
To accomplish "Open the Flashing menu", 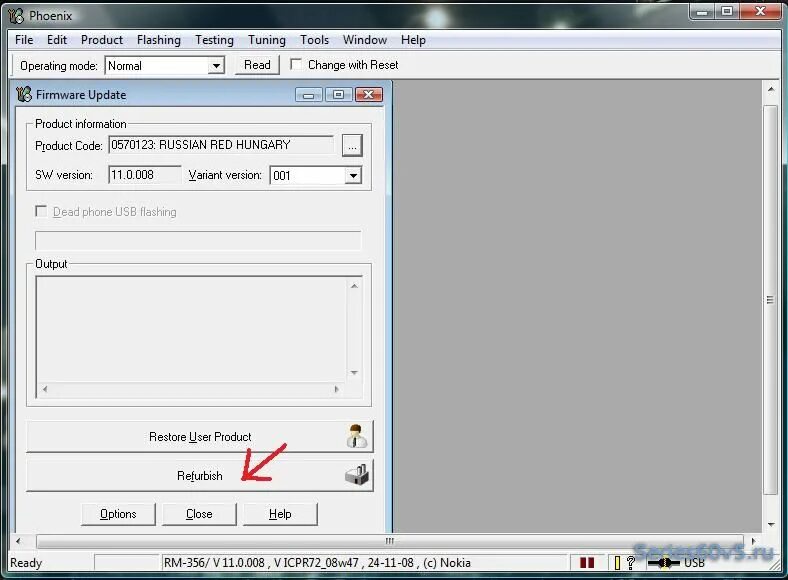I will pyautogui.click(x=158, y=40).
